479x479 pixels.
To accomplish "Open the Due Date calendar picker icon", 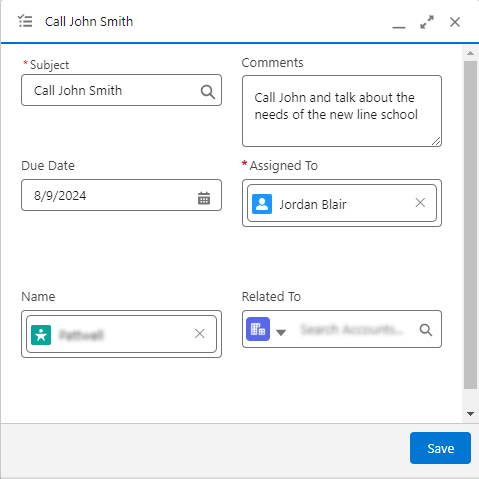I will (x=204, y=198).
